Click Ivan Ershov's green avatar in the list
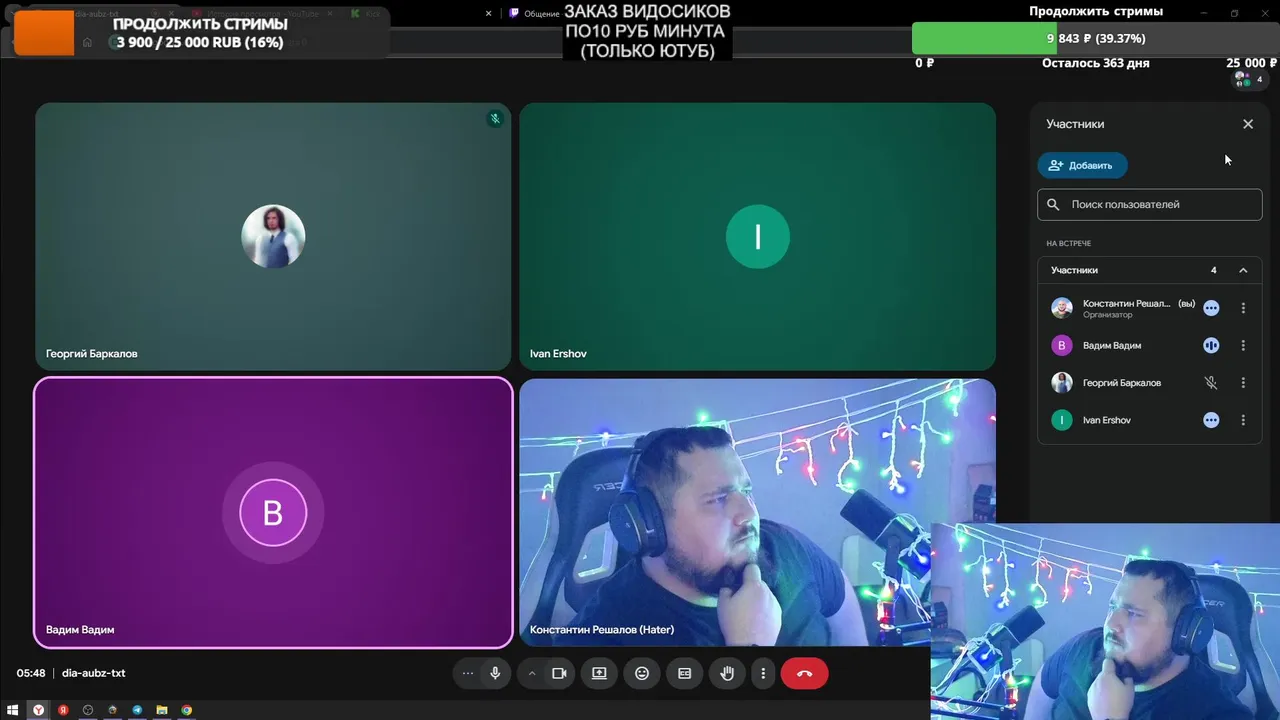Image resolution: width=1280 pixels, height=720 pixels. (x=1062, y=420)
